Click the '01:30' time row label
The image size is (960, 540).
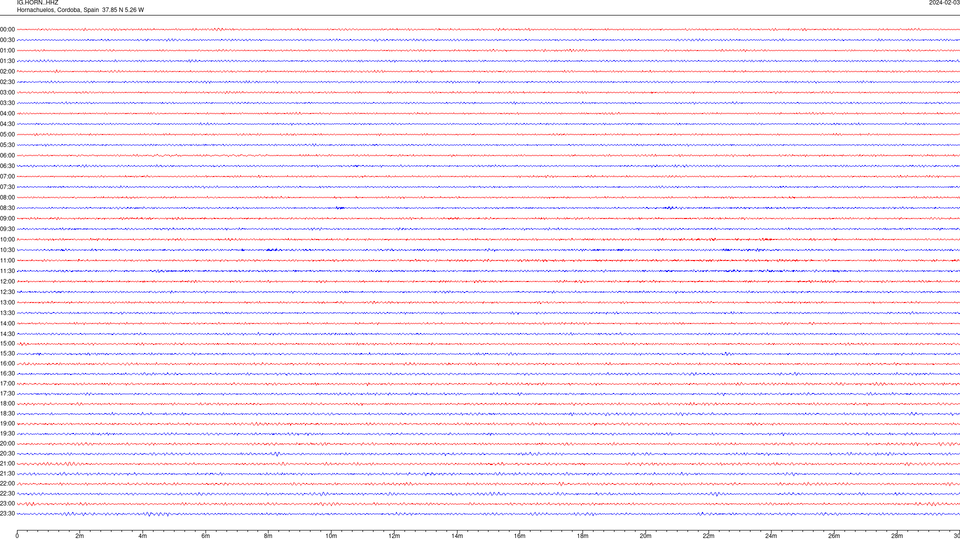(7, 61)
